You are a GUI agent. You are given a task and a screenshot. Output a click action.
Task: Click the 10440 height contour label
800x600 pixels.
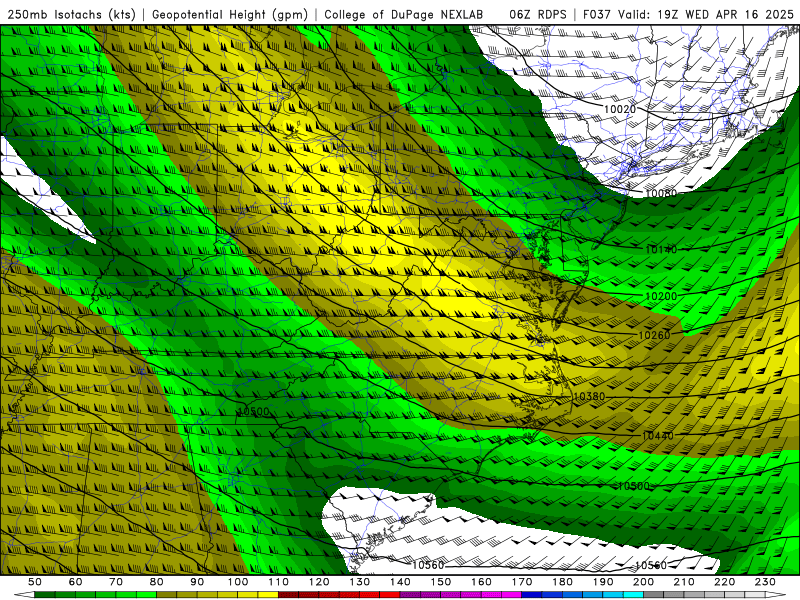658,436
